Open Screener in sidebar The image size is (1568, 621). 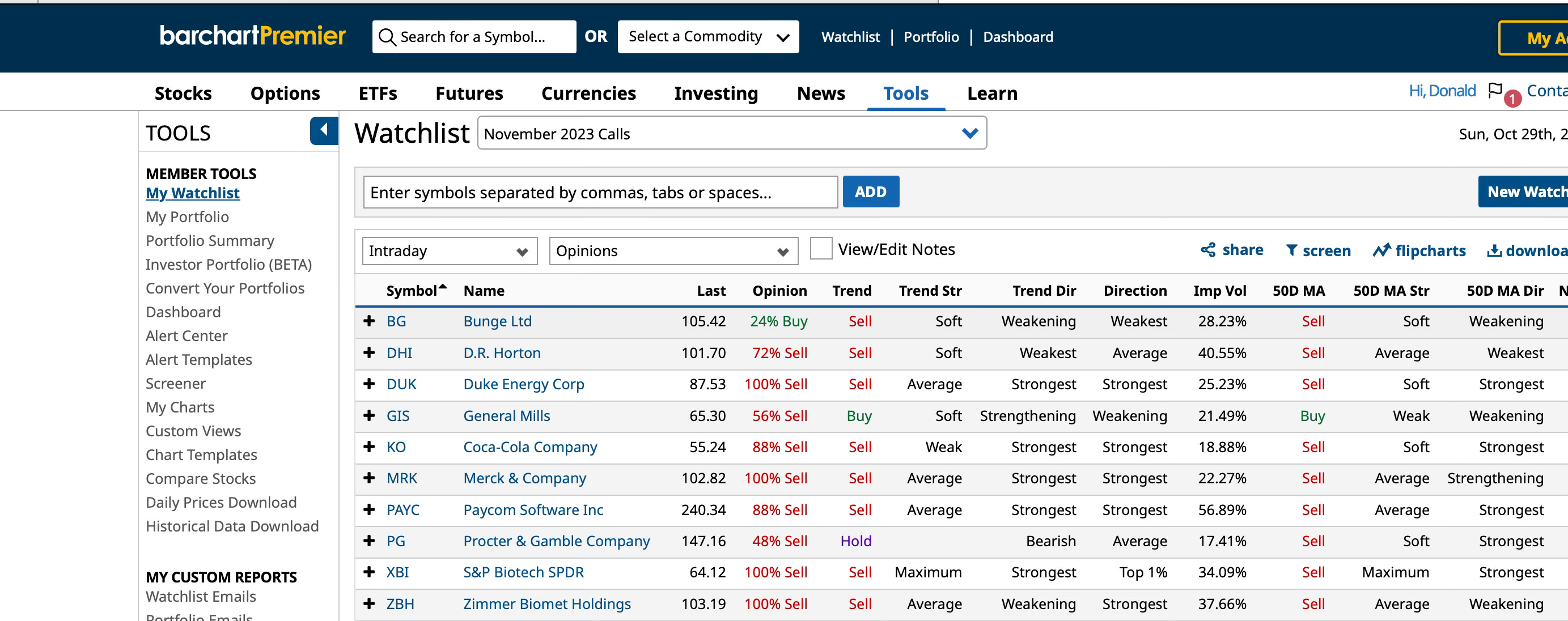click(175, 383)
